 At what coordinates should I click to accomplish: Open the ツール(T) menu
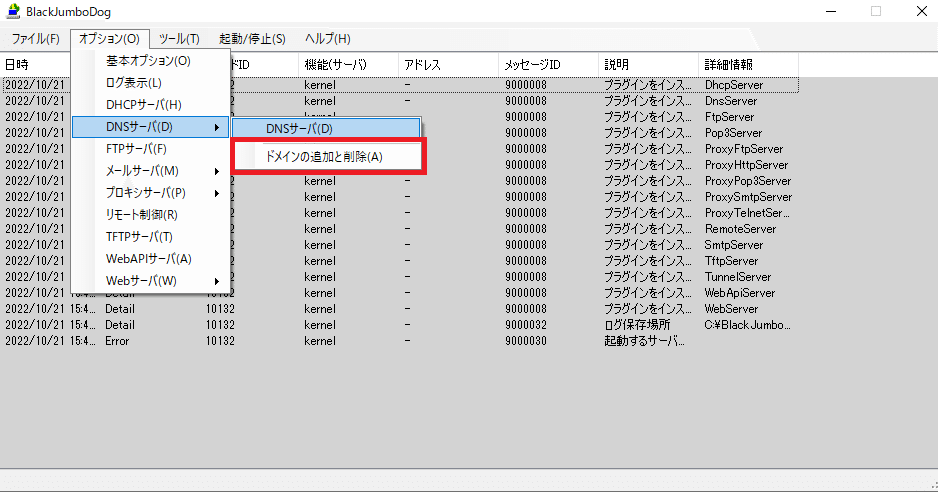tap(179, 39)
